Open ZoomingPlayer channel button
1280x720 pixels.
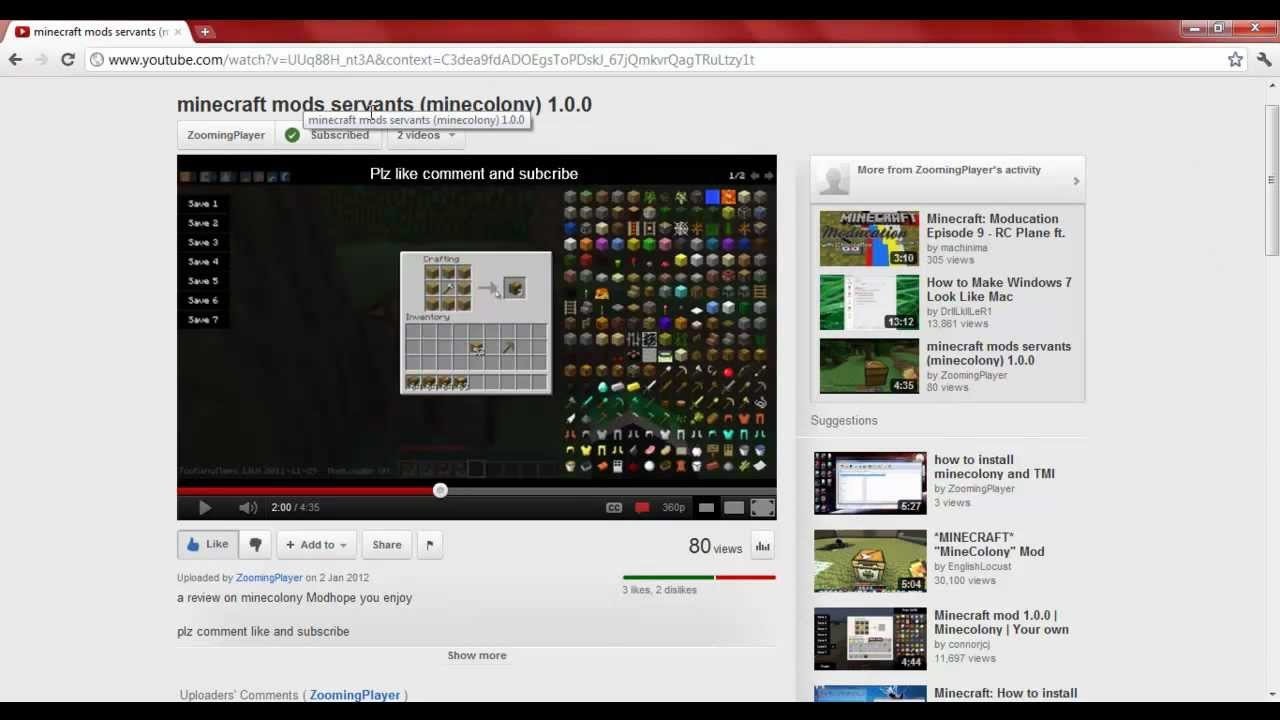click(226, 135)
